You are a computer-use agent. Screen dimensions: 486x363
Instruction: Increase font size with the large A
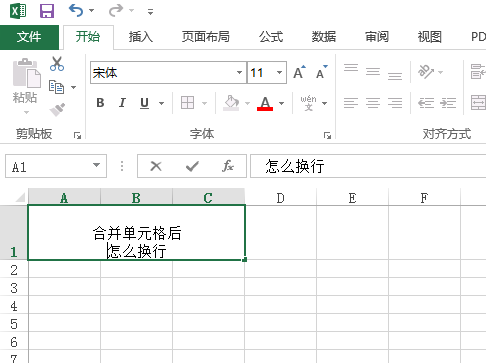(x=299, y=72)
